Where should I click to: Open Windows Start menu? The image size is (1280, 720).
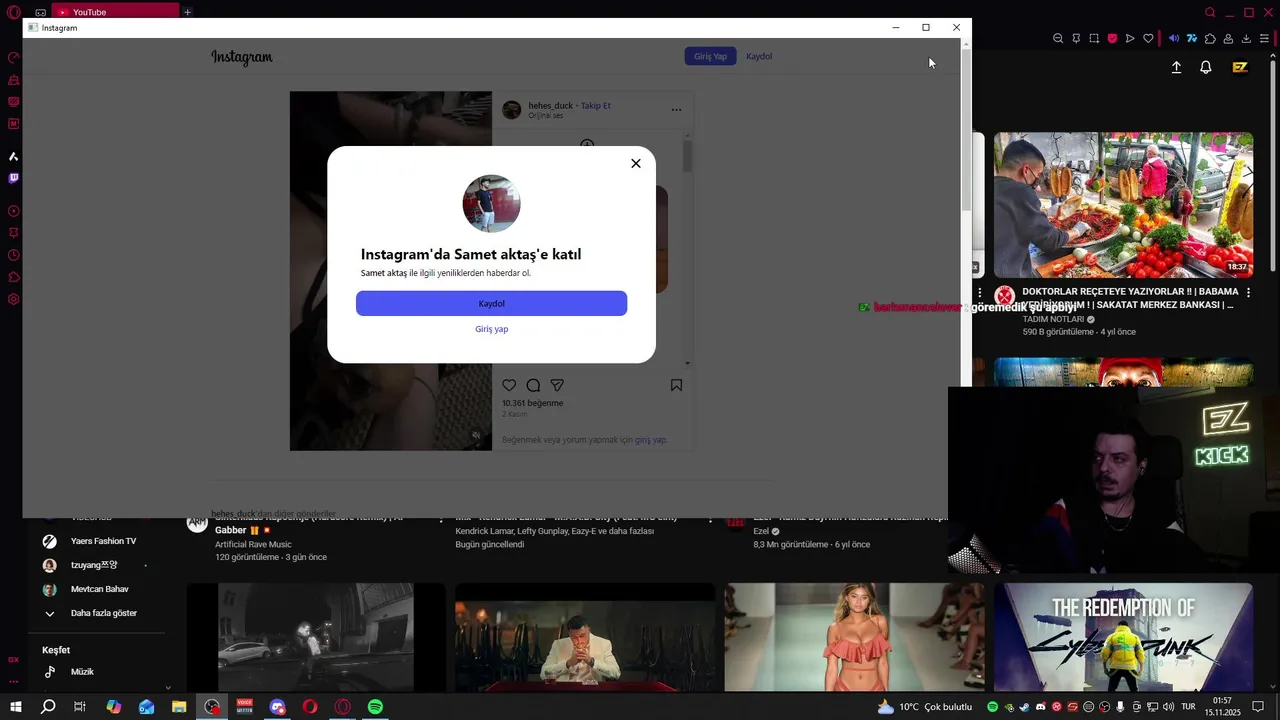click(x=16, y=707)
